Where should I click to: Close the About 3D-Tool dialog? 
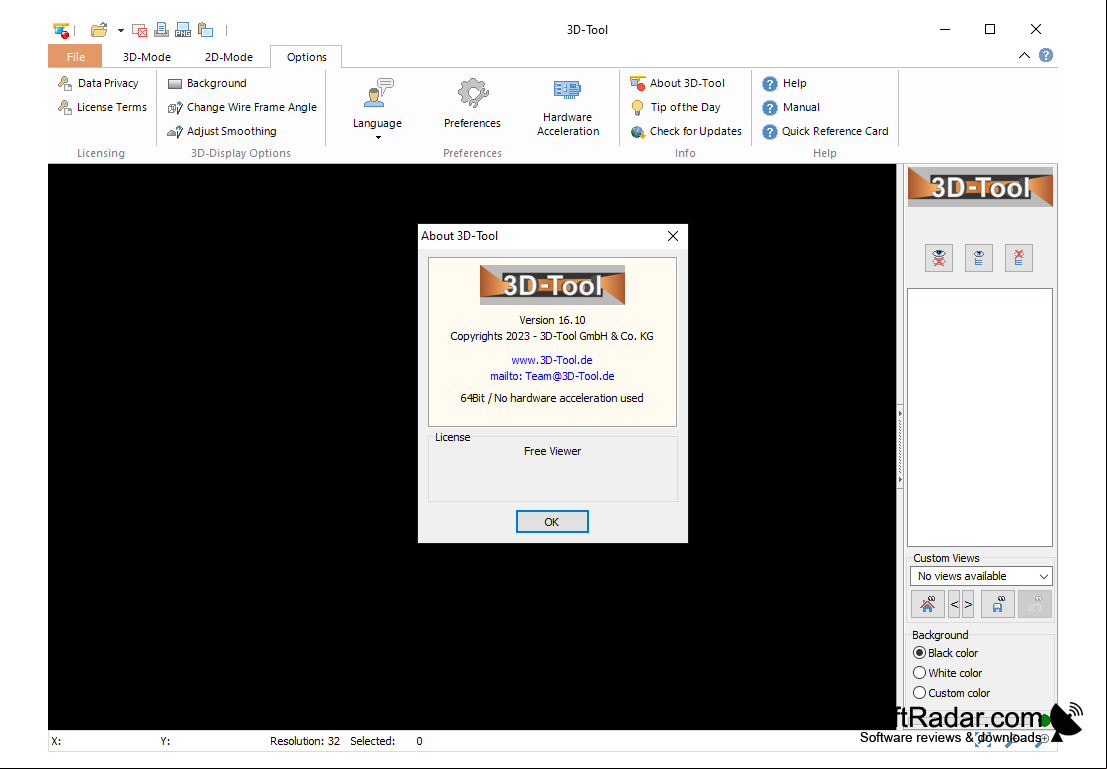(x=673, y=236)
